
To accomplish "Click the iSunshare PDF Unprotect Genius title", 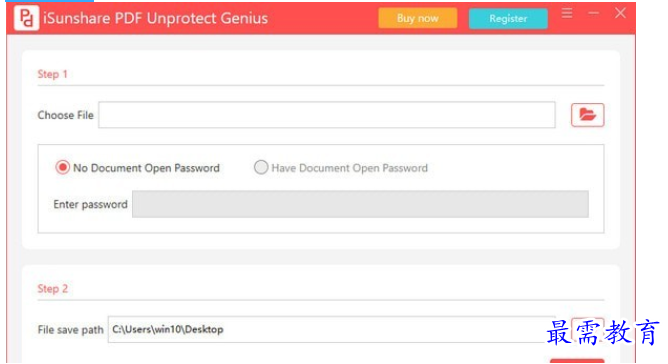I will coord(155,18).
